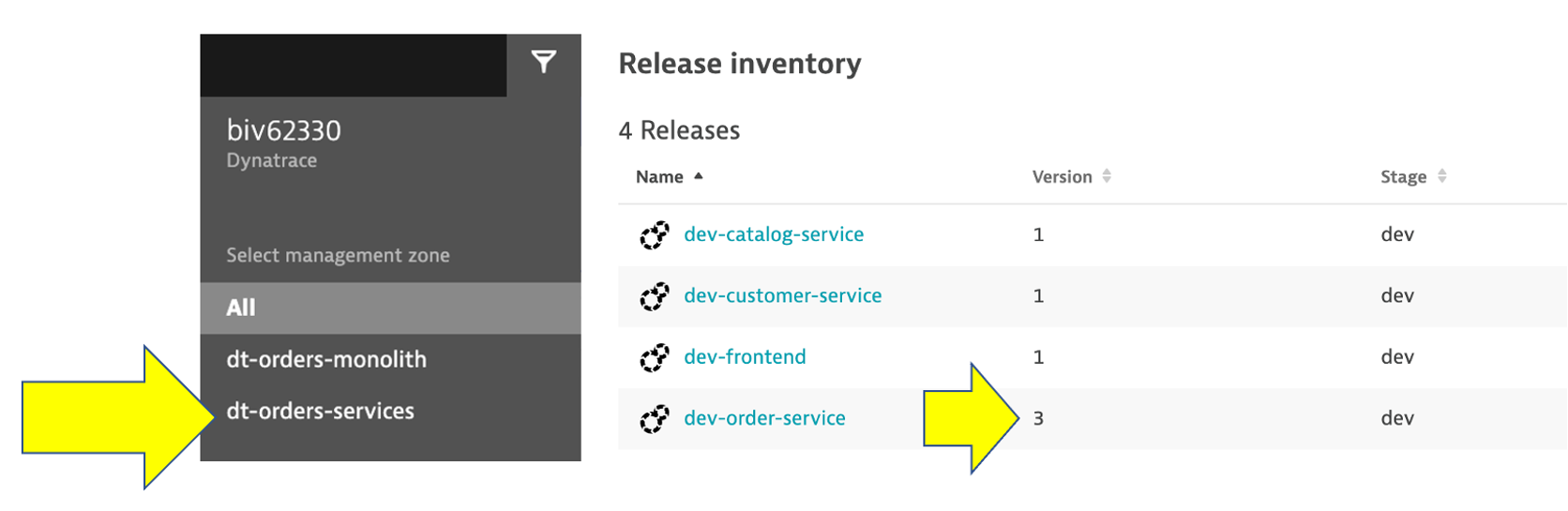
Task: Click version 3 of dev-order-service
Action: point(1038,419)
